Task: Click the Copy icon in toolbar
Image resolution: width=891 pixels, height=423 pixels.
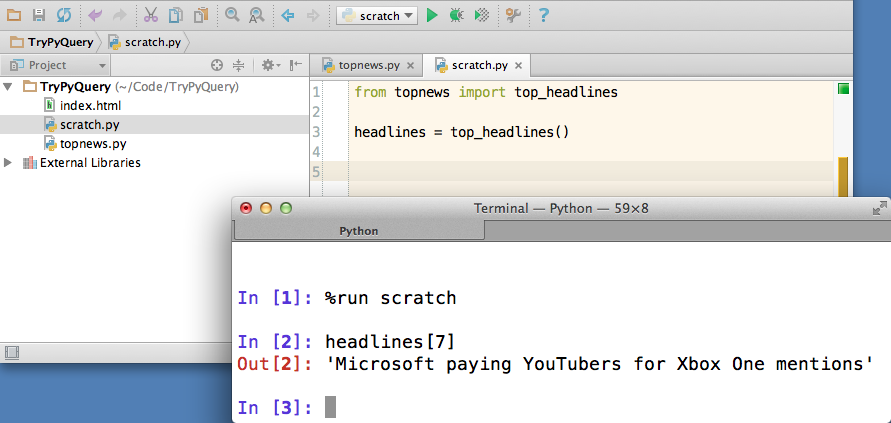Action: (176, 15)
